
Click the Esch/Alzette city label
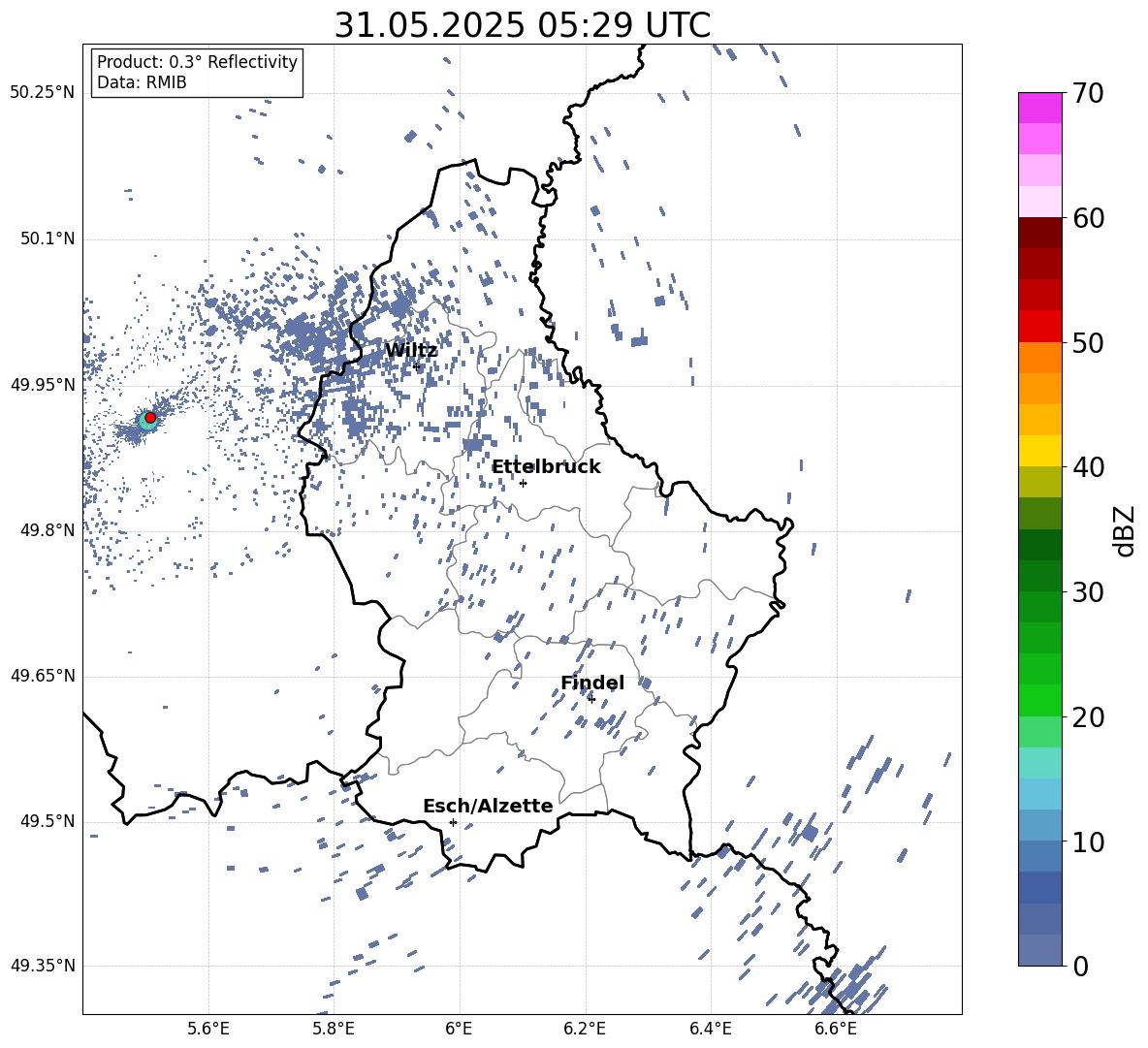pos(488,806)
